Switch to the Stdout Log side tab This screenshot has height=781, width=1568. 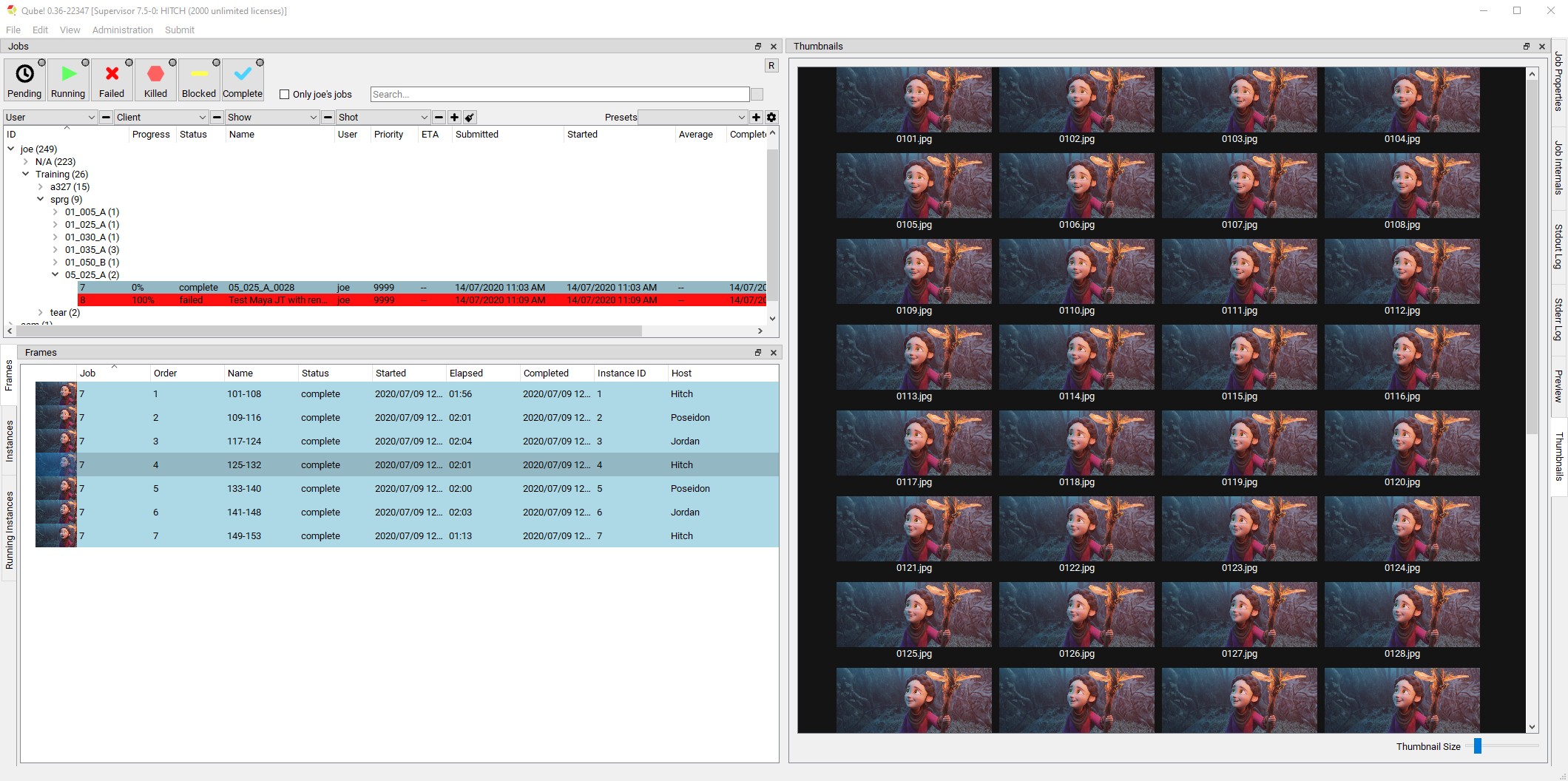[1558, 247]
